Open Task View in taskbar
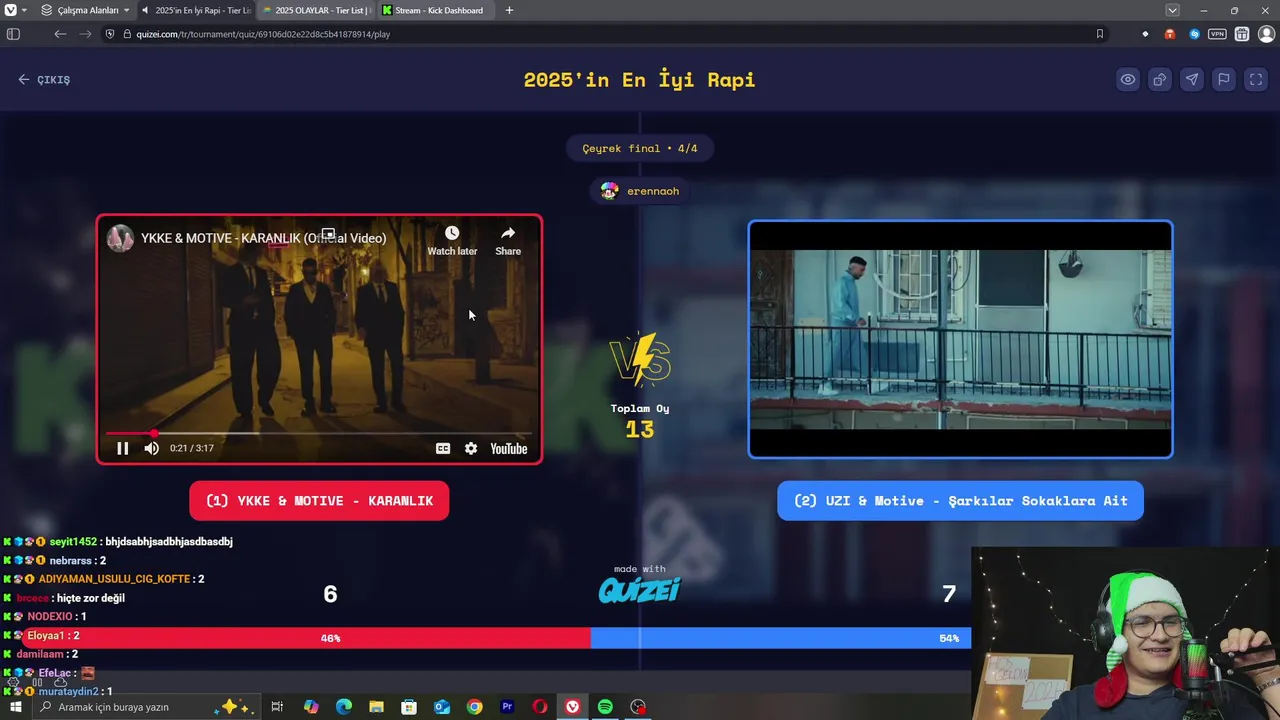Screen dimensions: 1280x720 (x=277, y=707)
